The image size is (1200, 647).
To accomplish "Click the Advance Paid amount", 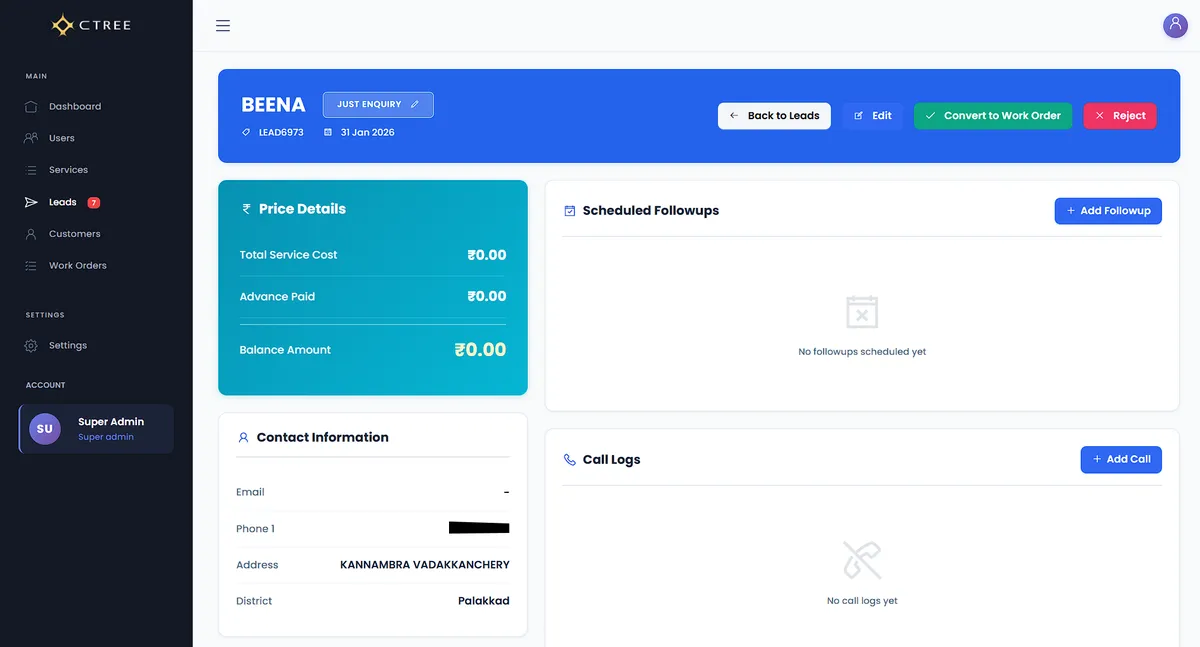I will click(487, 296).
